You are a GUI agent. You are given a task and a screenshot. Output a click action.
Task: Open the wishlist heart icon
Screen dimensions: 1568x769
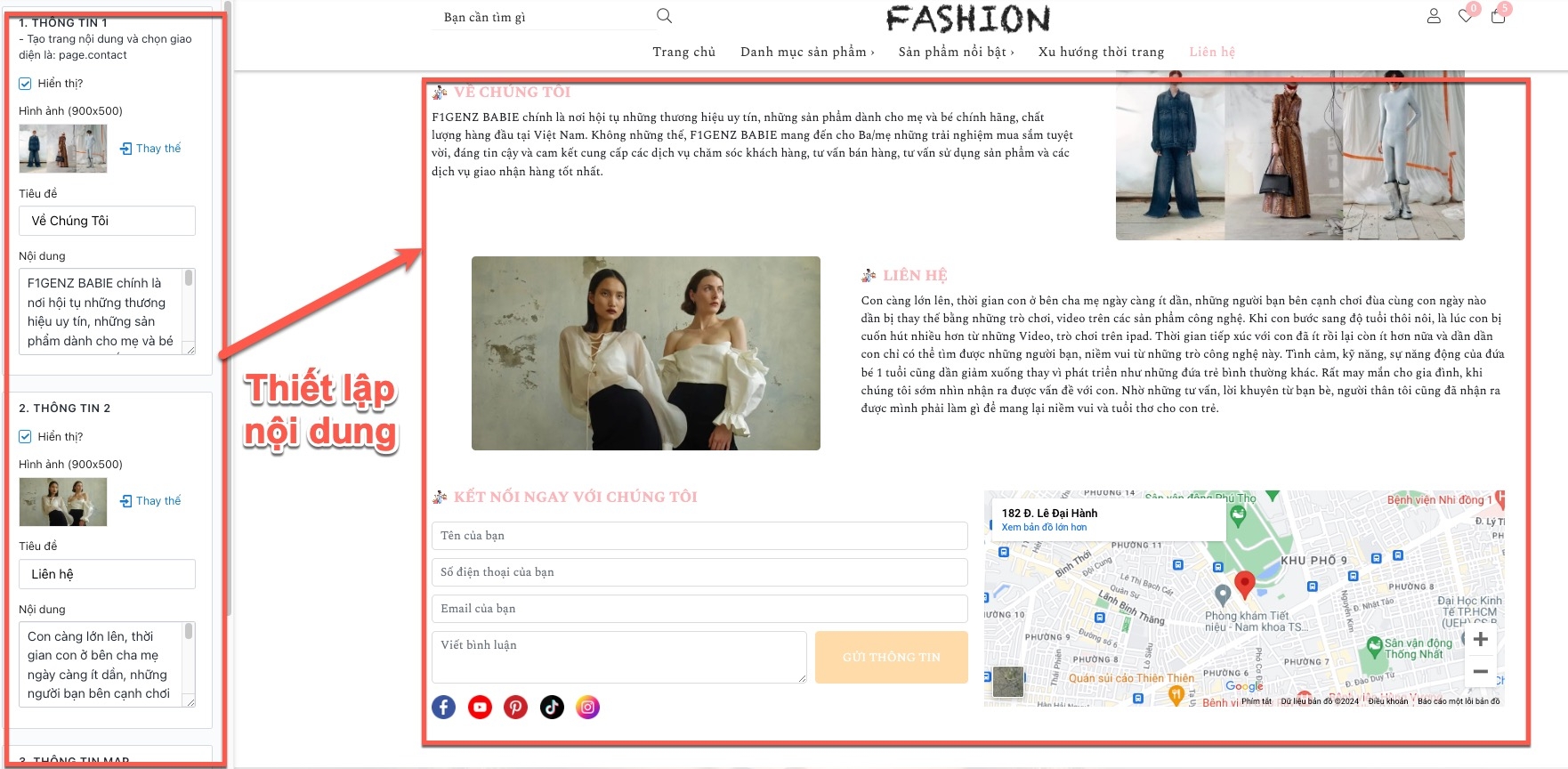tap(1466, 16)
